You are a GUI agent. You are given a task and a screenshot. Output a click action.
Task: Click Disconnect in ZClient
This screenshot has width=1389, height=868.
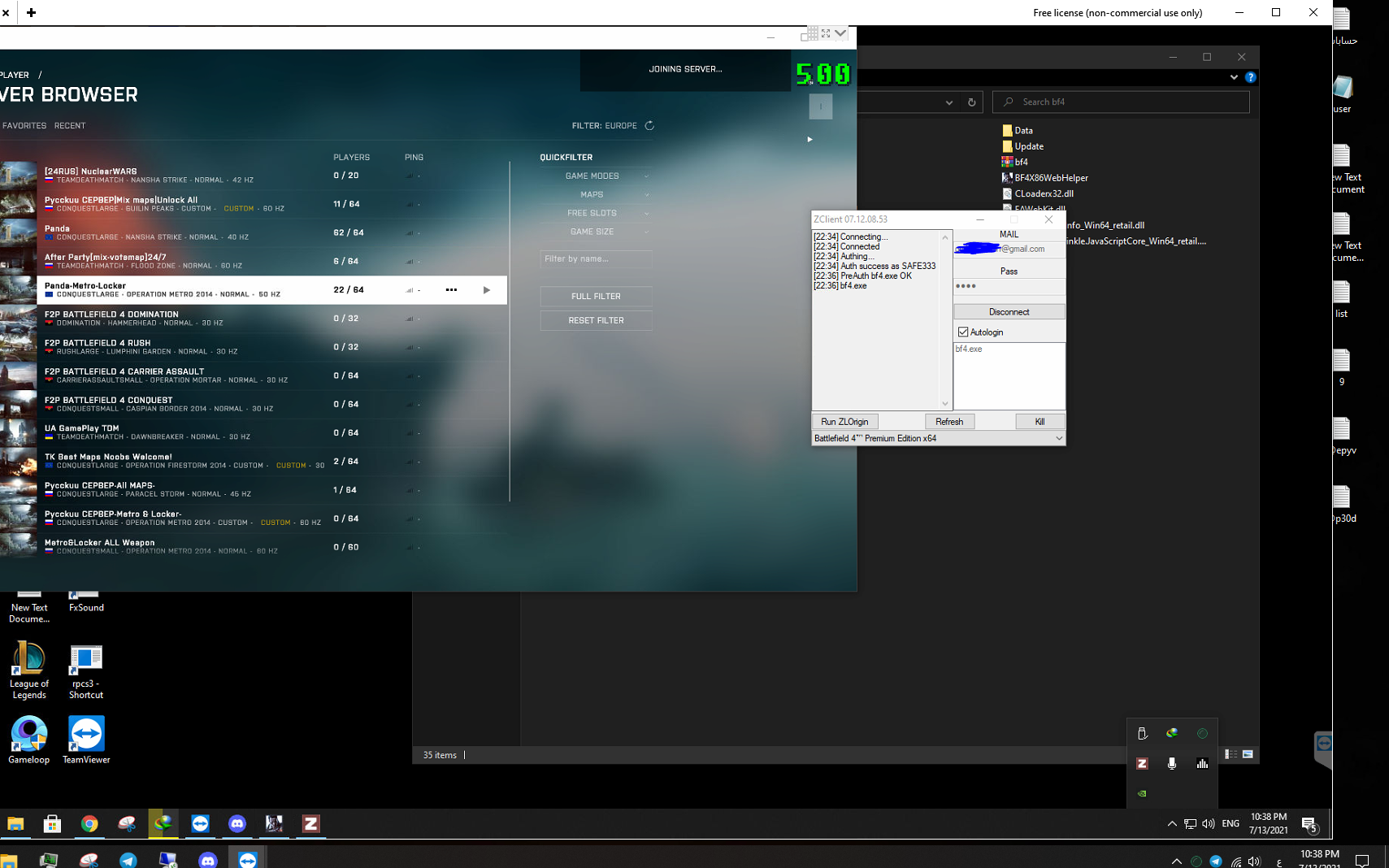pos(1009,312)
